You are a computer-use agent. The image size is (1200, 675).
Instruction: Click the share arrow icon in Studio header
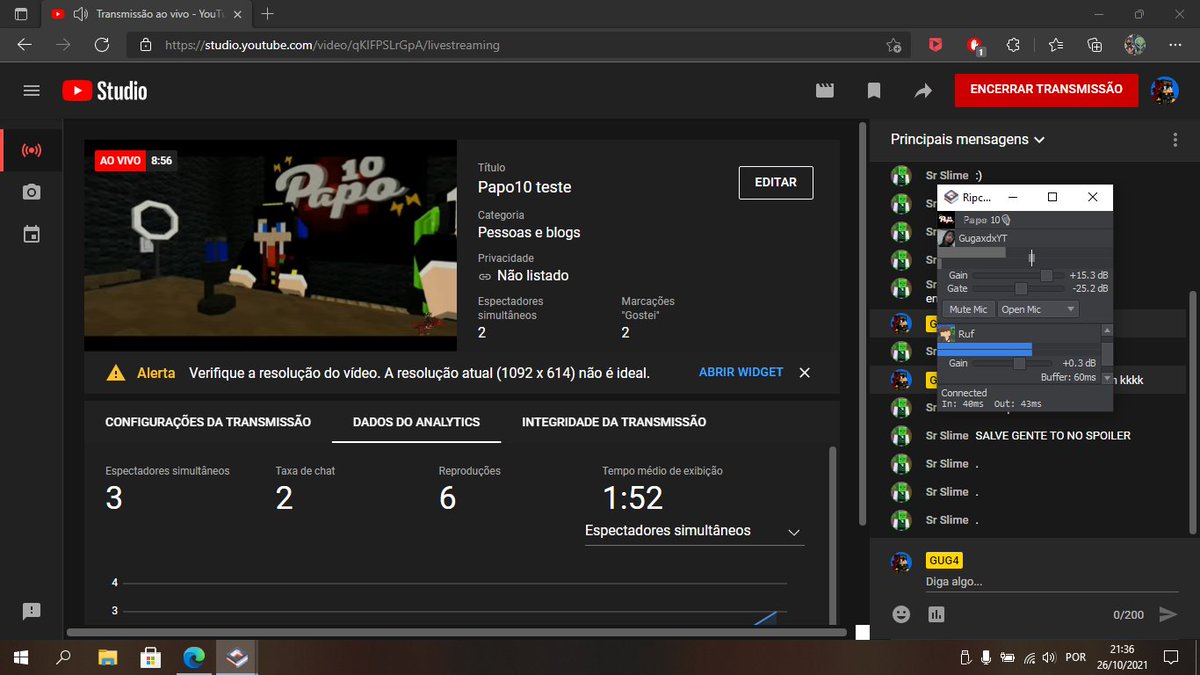(922, 91)
